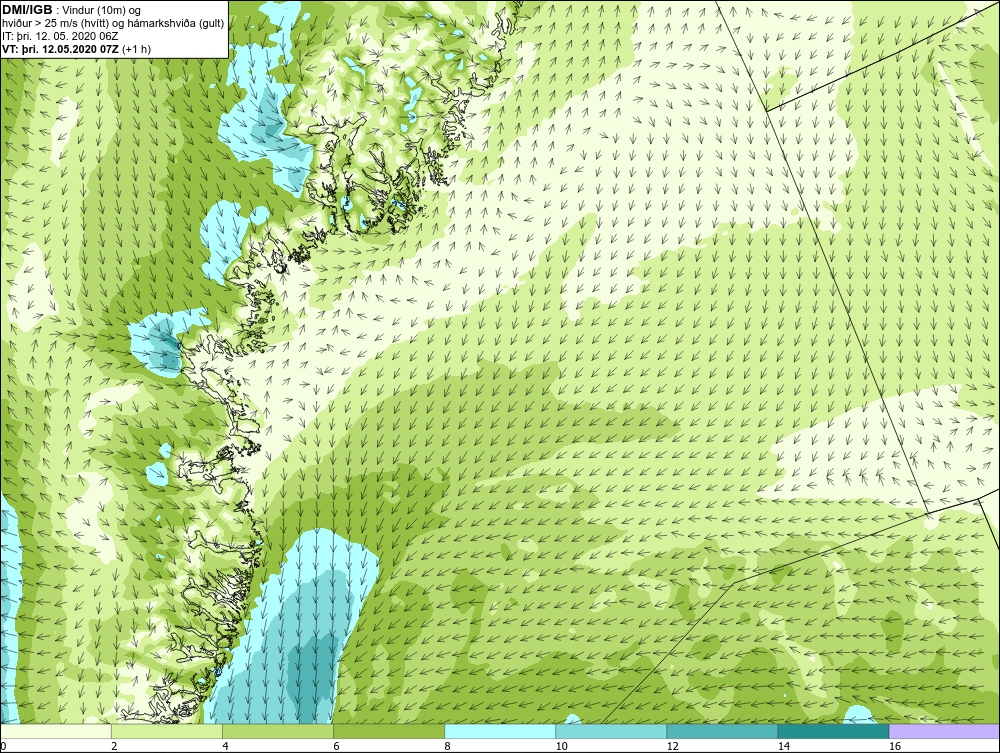The image size is (1000, 753).
Task: Click the IT: þri. 12. 05. 2020 06Z line
Action: pyautogui.click(x=60, y=36)
